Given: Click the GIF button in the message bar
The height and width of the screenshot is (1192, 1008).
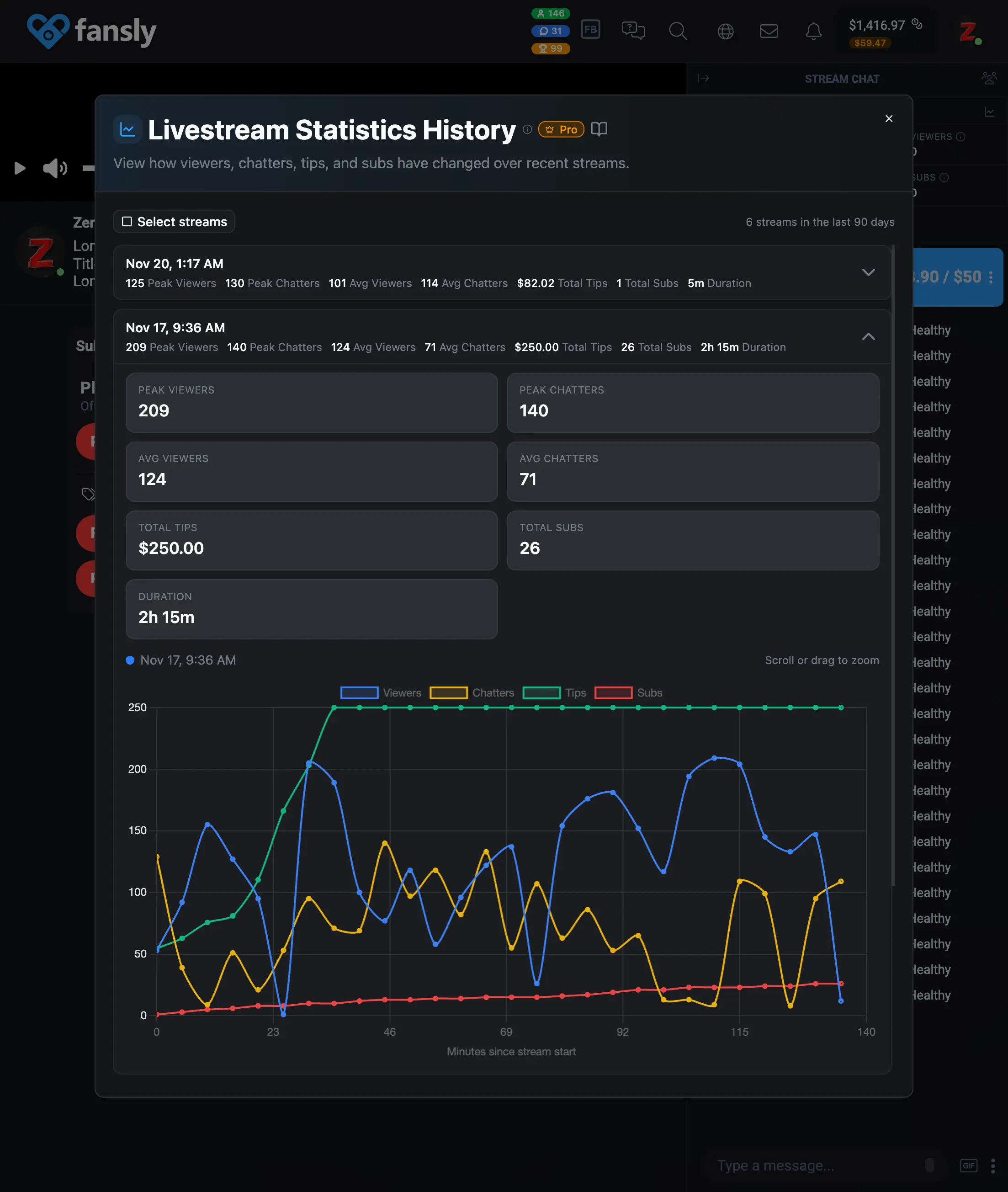Looking at the screenshot, I should [969, 1165].
